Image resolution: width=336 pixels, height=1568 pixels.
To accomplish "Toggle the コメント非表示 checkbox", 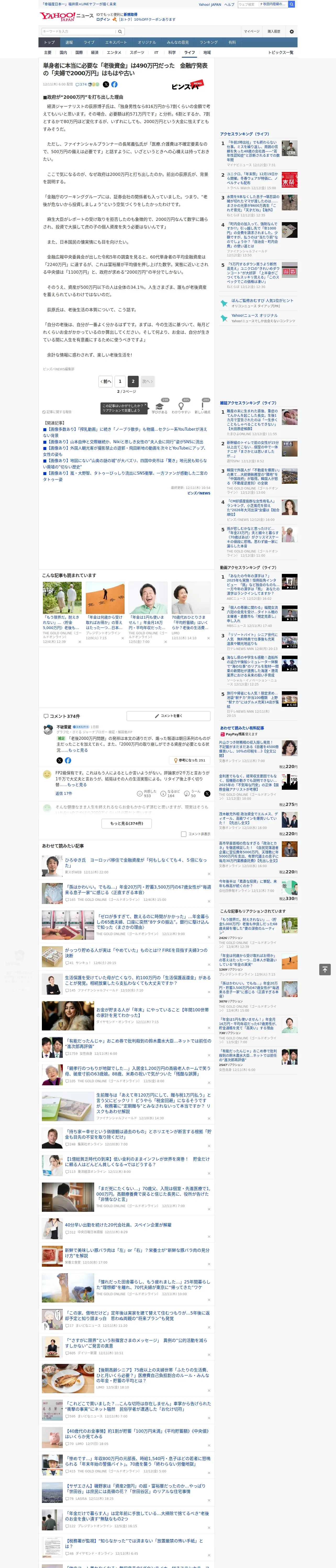I will (183, 834).
